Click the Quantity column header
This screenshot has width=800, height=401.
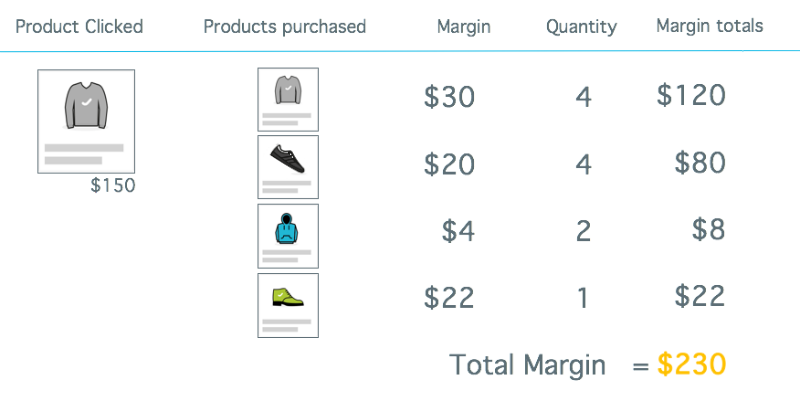[x=582, y=26]
